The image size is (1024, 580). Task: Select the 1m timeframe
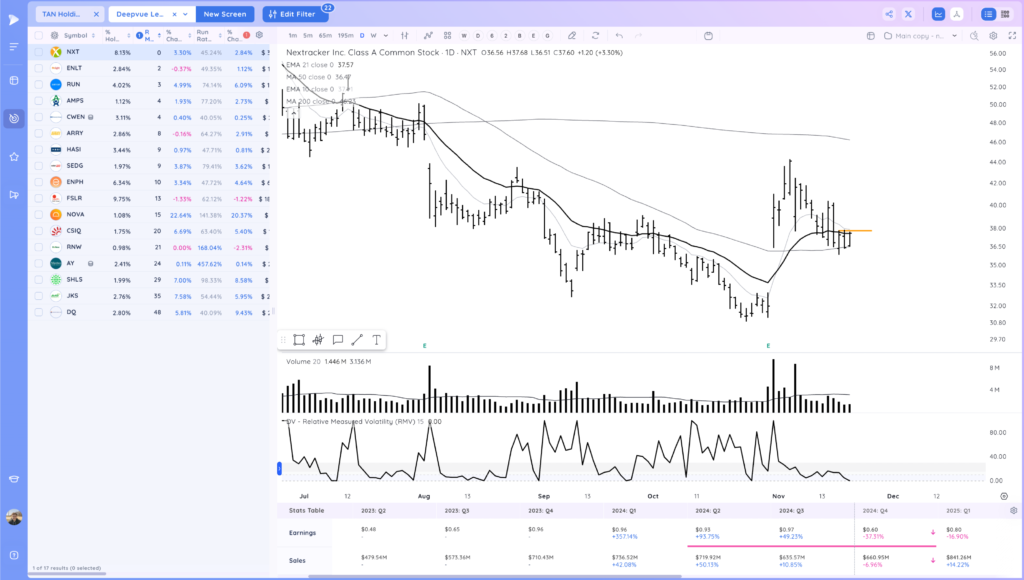tap(293, 36)
